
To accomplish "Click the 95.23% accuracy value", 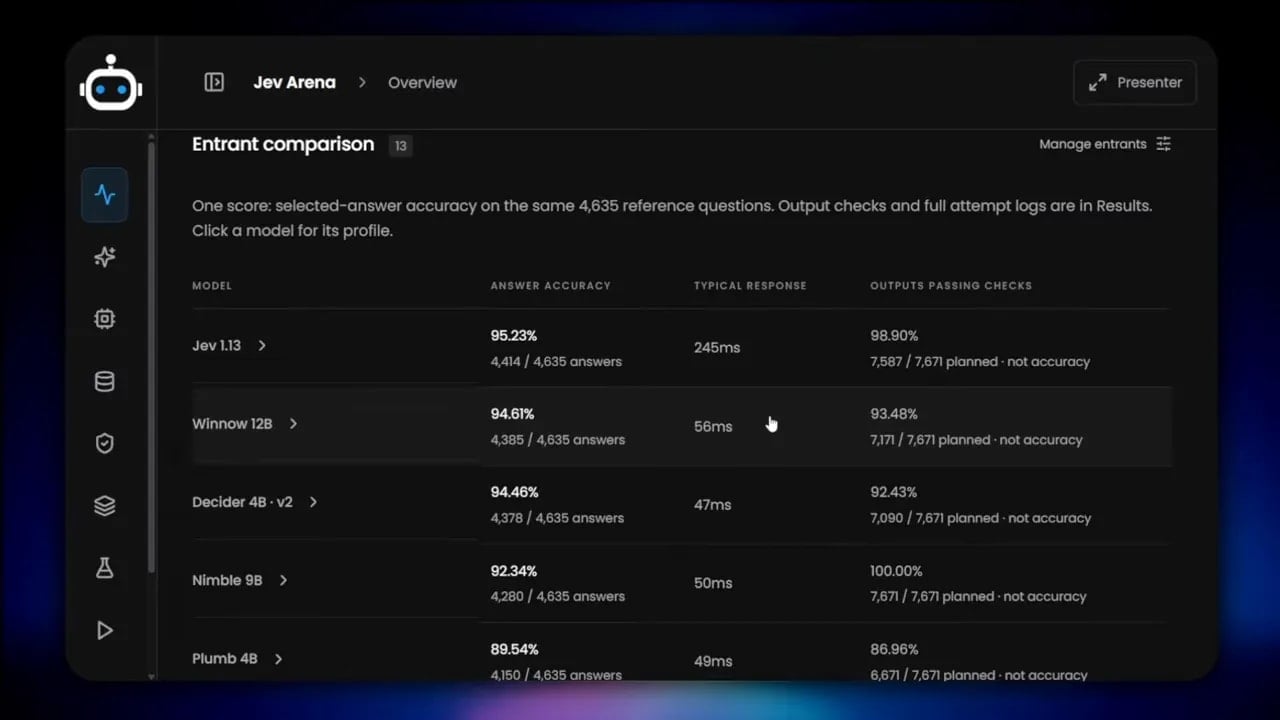I will tap(514, 336).
